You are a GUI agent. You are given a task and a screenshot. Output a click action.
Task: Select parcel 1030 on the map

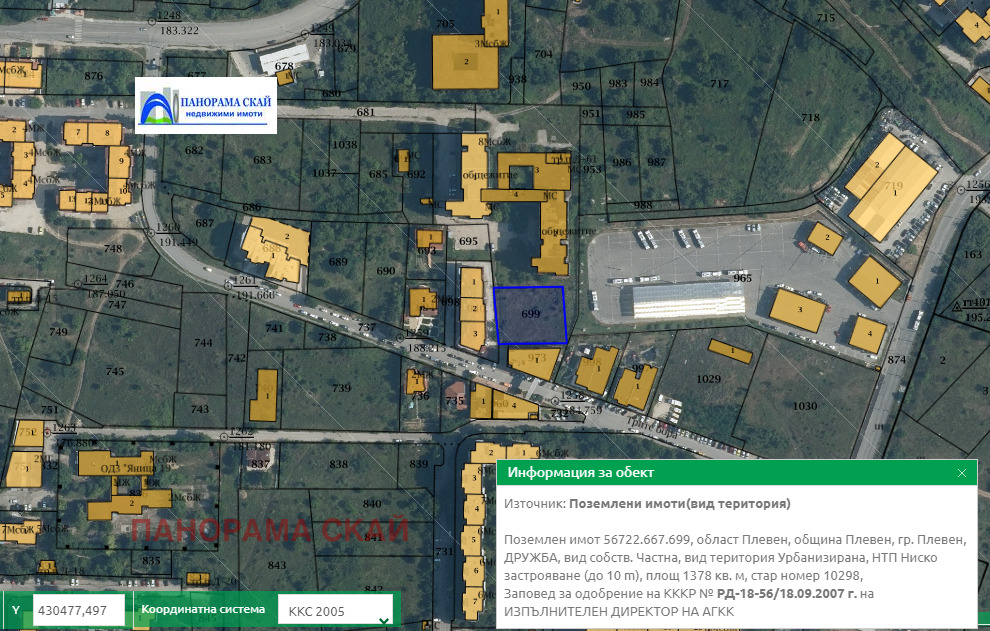click(804, 405)
